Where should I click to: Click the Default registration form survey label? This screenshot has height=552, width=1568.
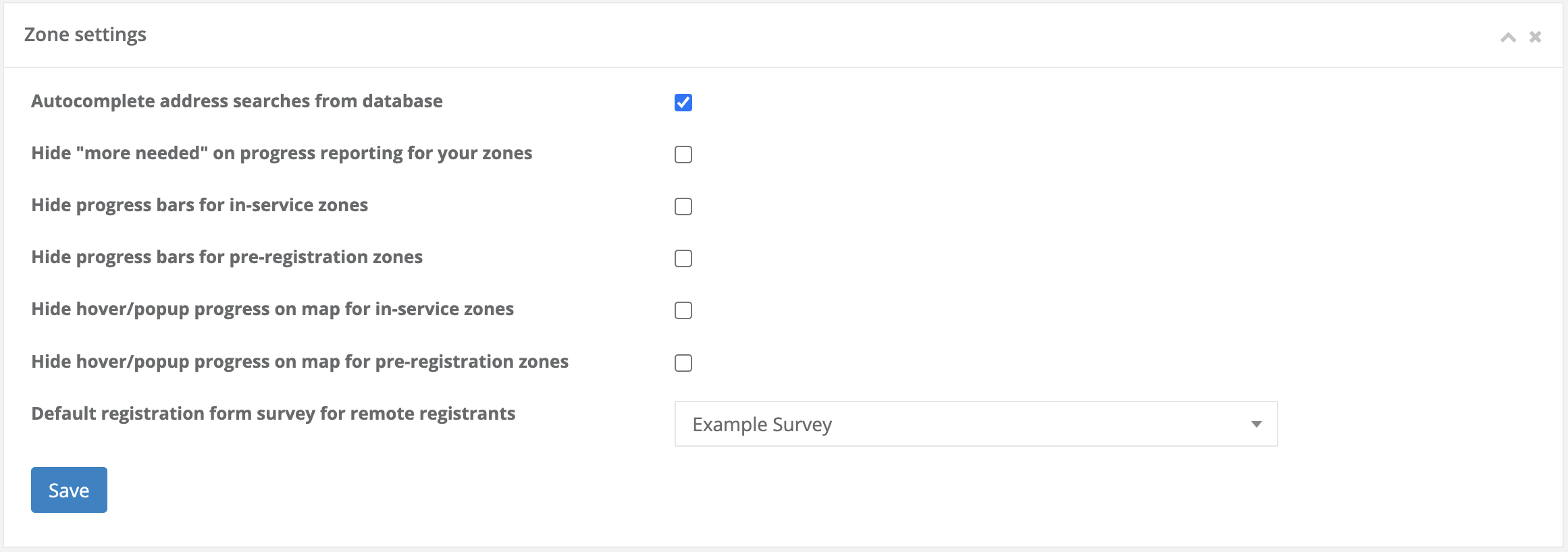(273, 414)
